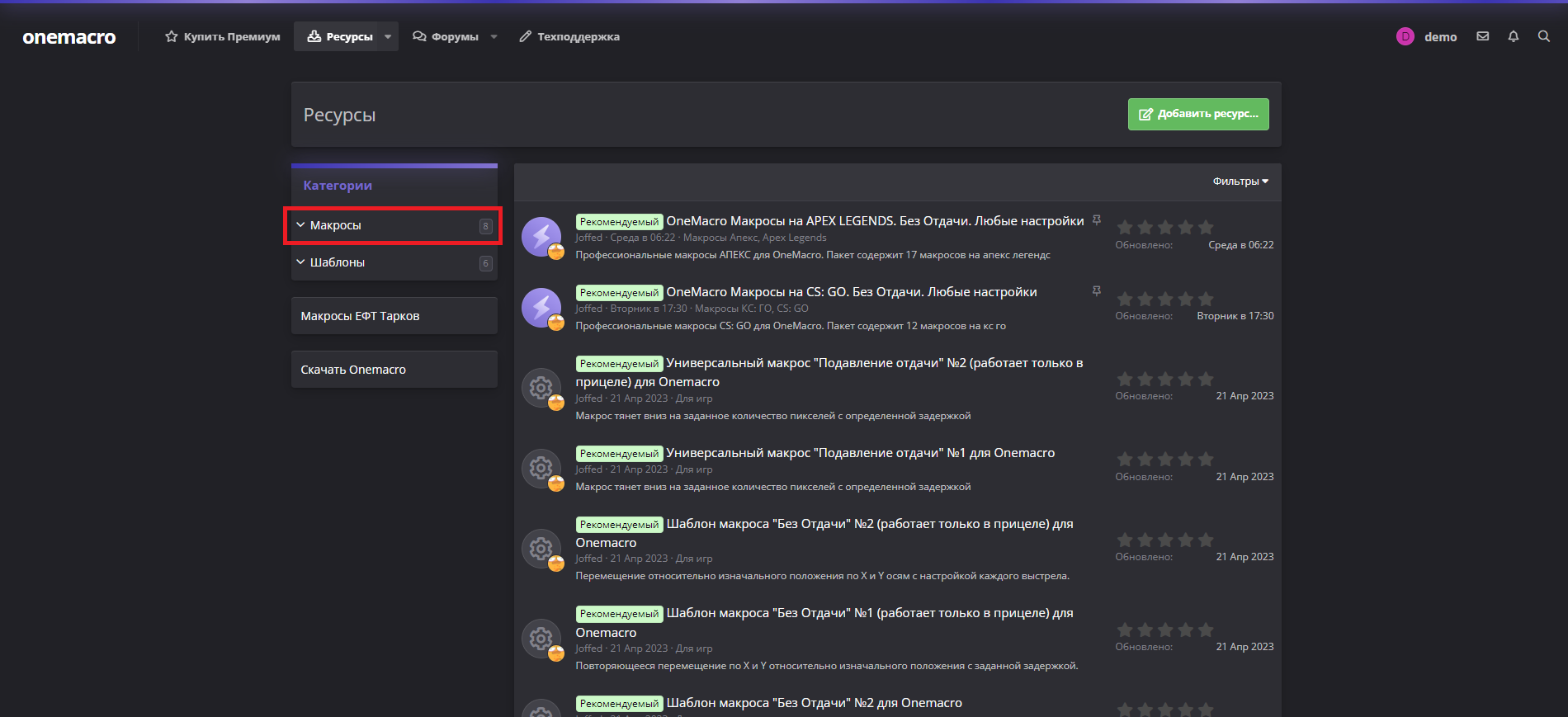Click updated date Вторник в 17:30
The image size is (1568, 717).
(1235, 316)
